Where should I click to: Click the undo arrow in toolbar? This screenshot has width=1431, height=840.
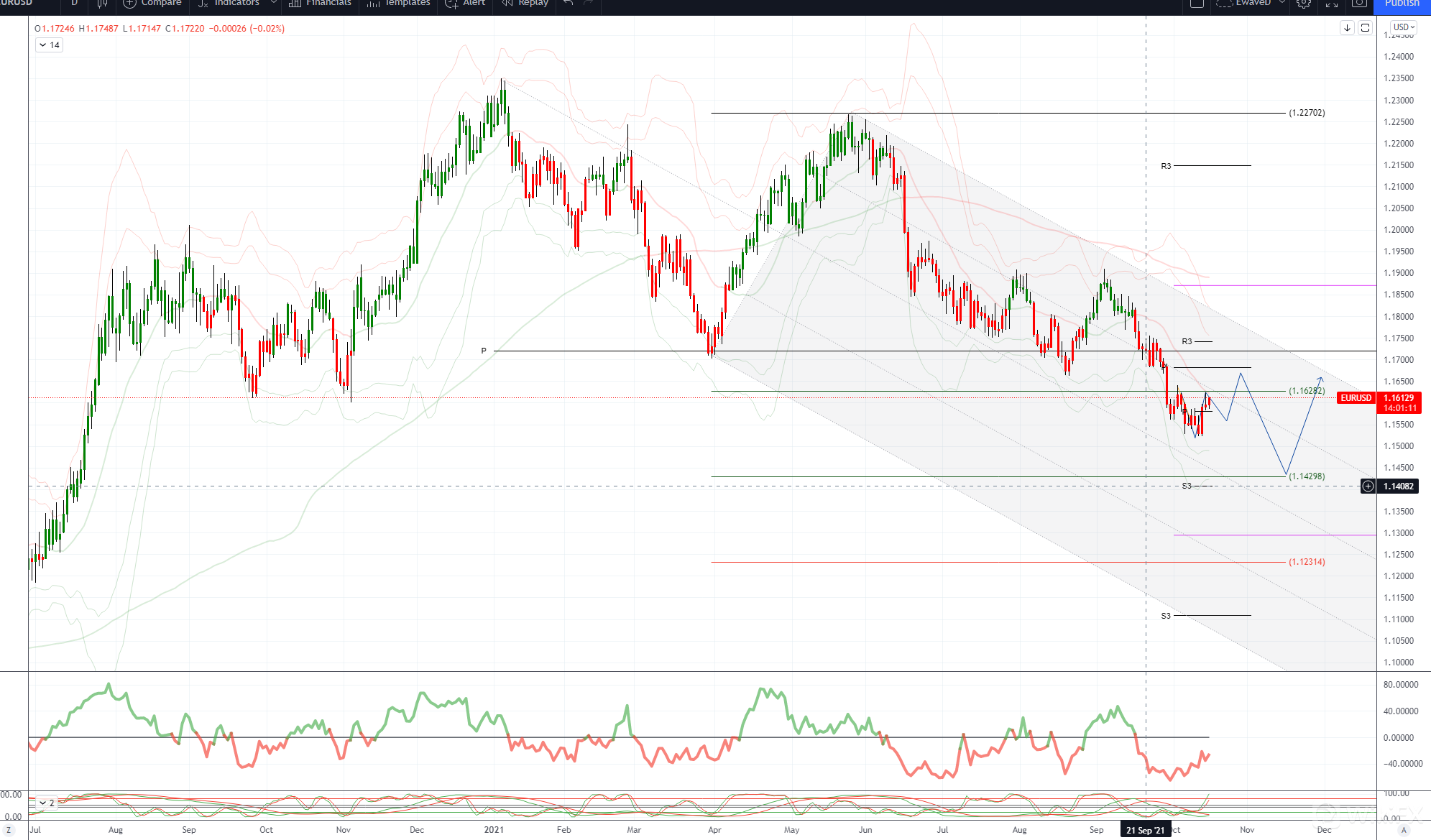(568, 4)
